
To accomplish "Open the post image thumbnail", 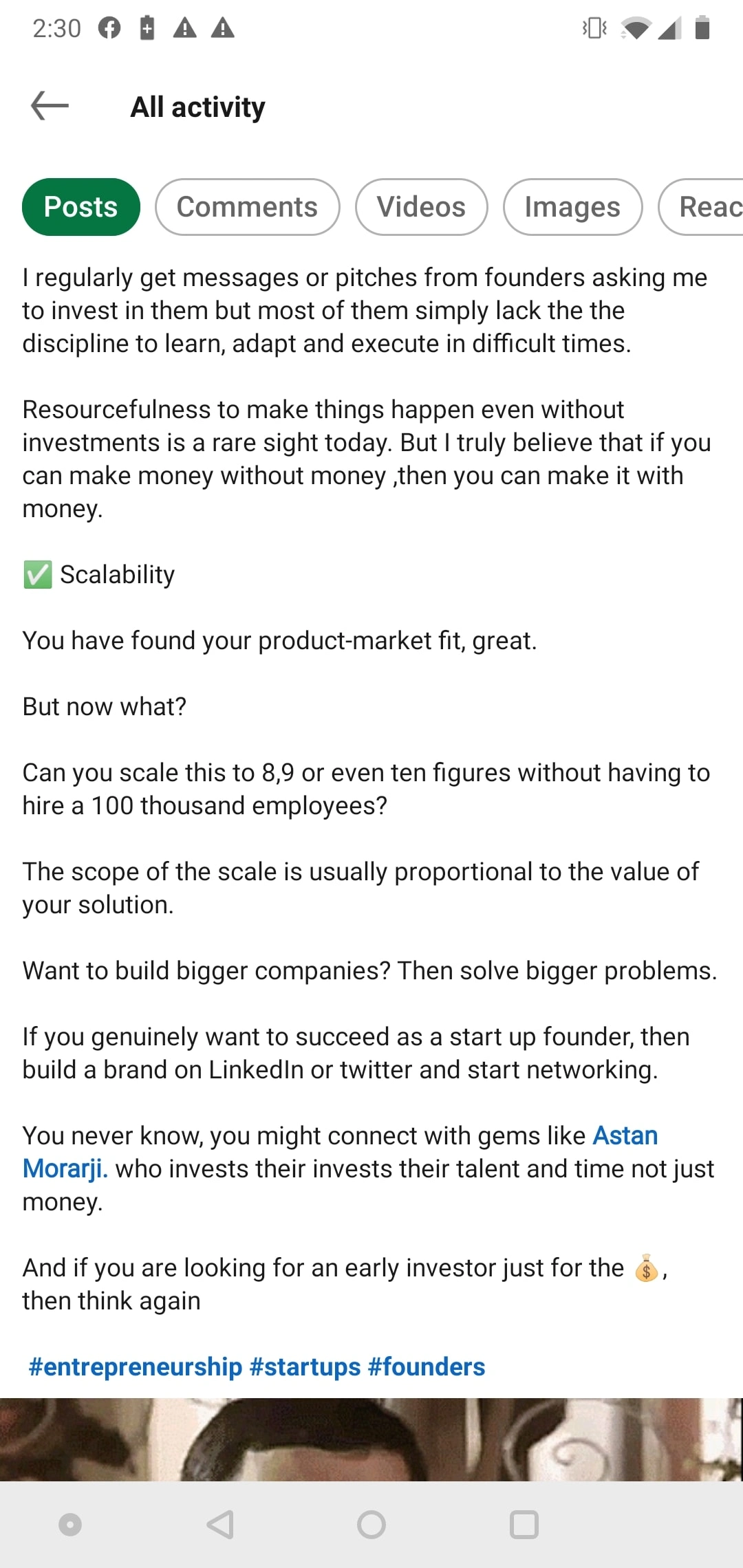I will [x=371, y=1439].
